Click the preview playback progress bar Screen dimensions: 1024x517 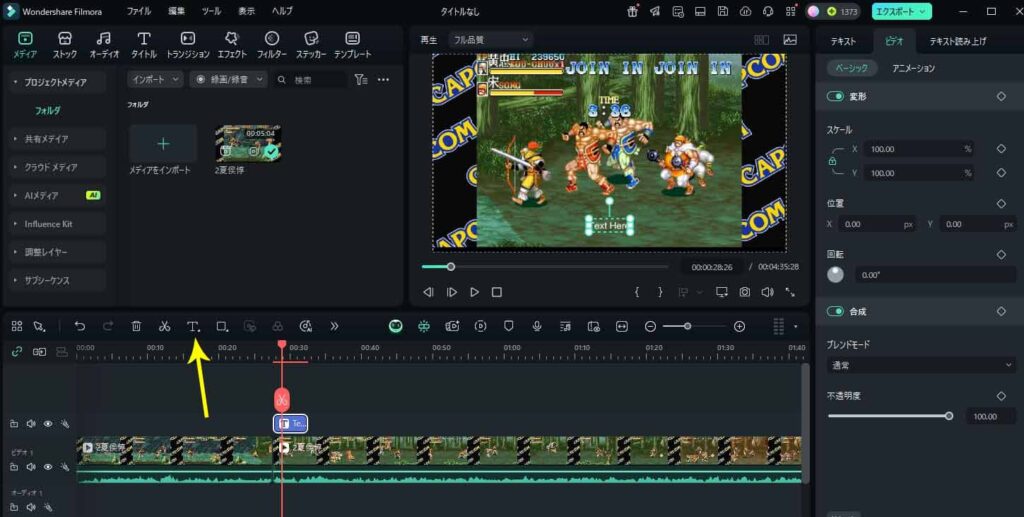point(545,266)
